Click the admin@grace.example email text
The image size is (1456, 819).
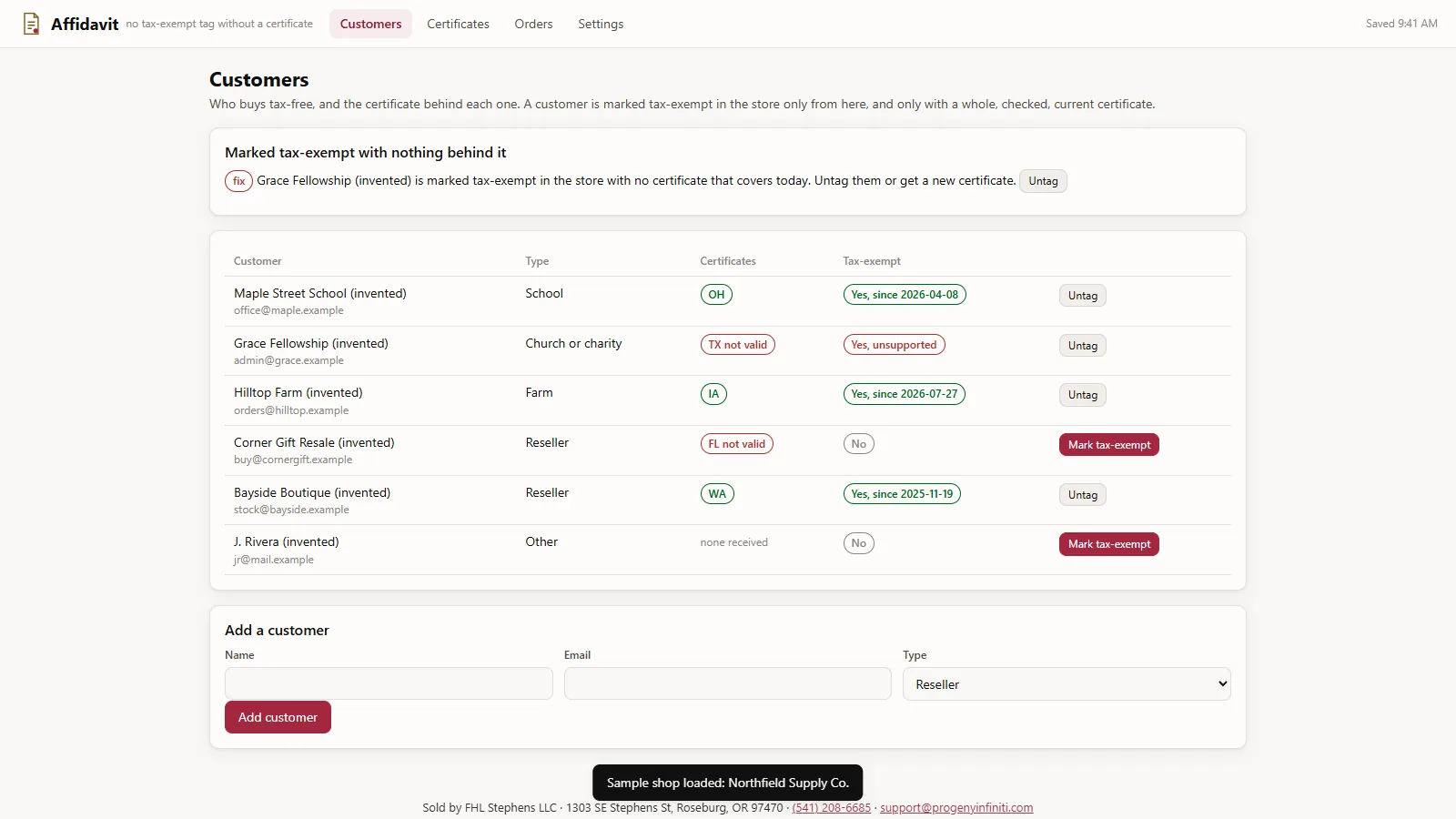pos(288,360)
